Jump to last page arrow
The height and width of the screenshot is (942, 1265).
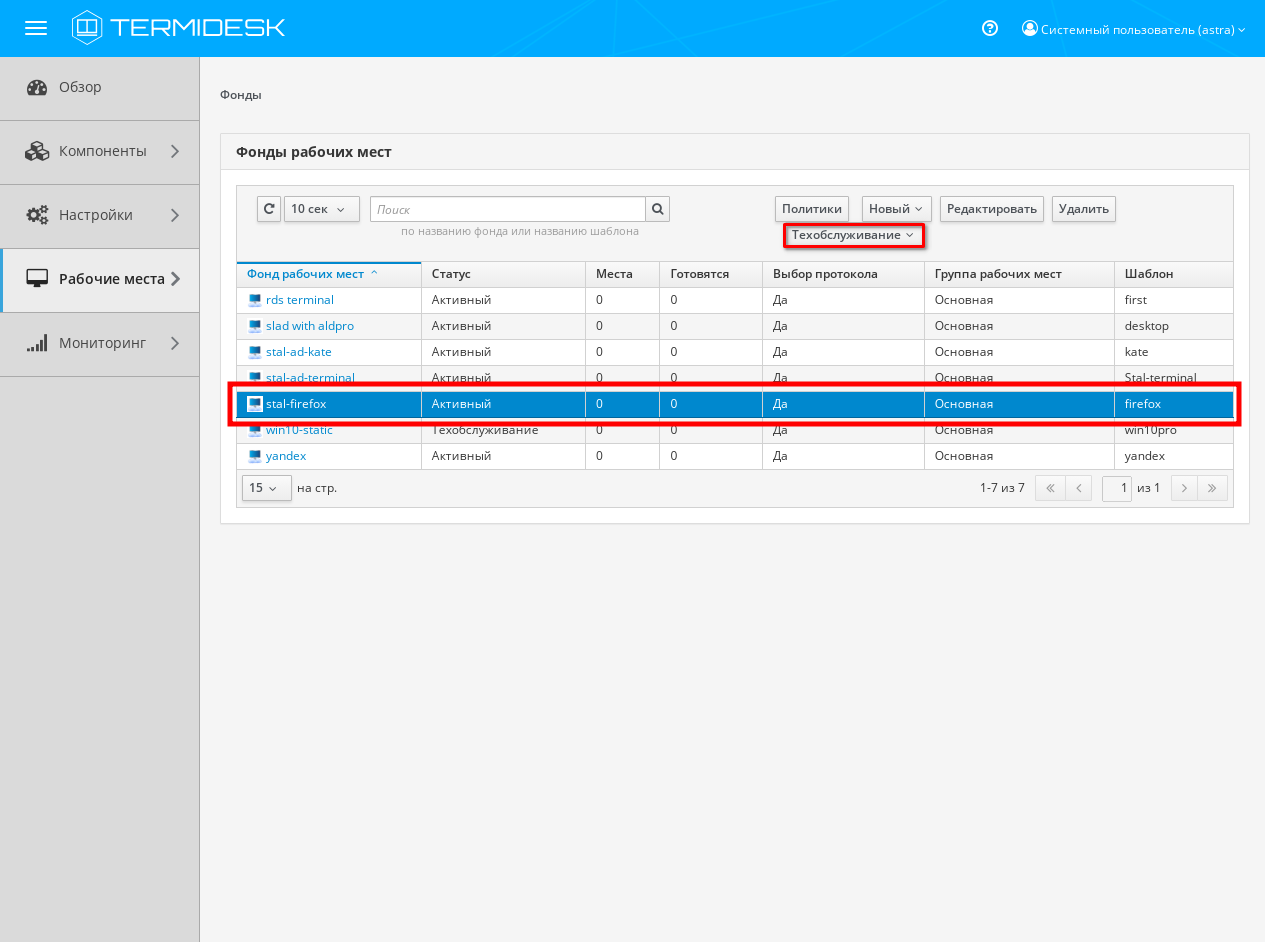tap(1213, 488)
